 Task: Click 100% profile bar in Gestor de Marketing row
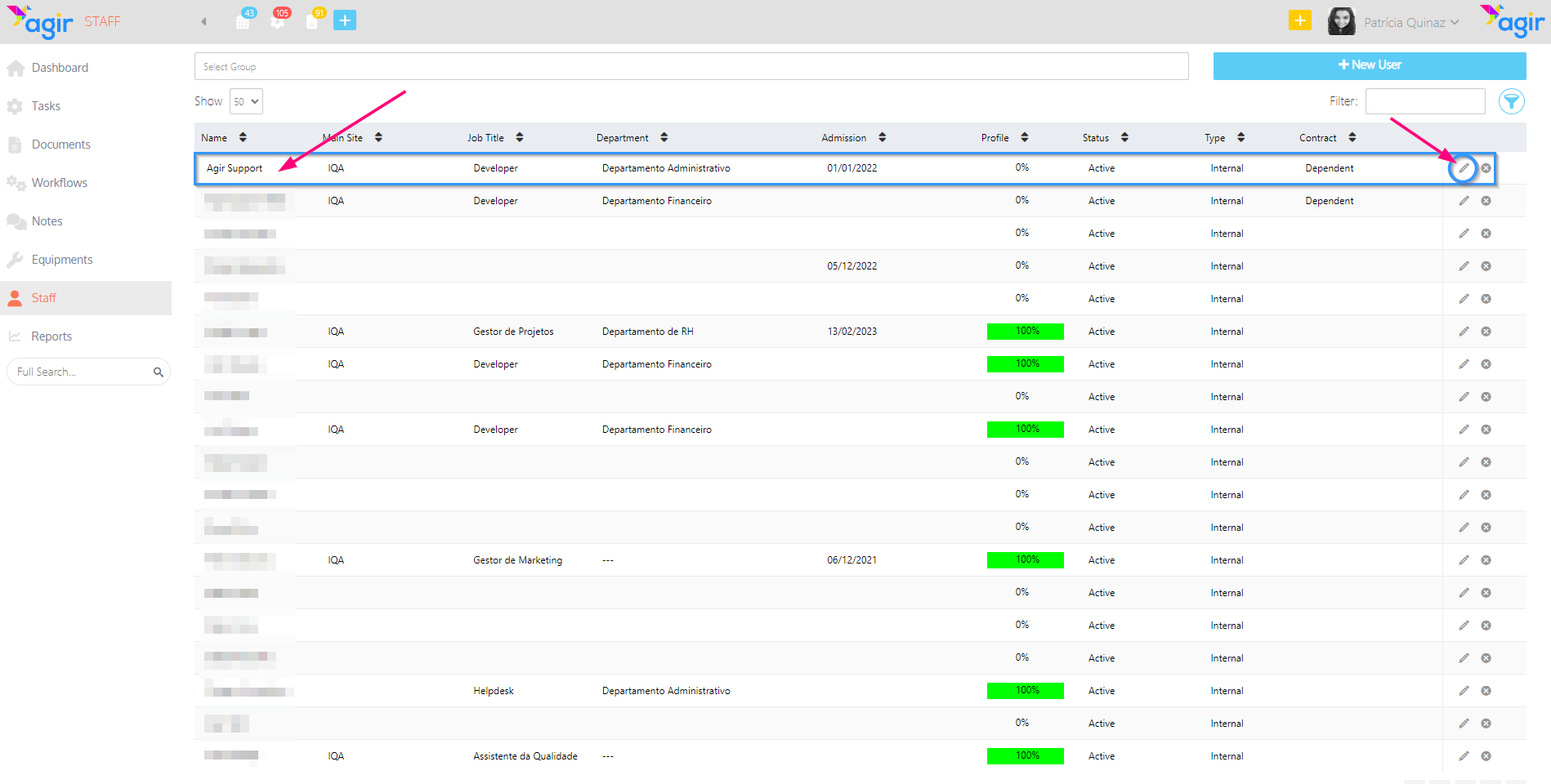tap(1026, 559)
